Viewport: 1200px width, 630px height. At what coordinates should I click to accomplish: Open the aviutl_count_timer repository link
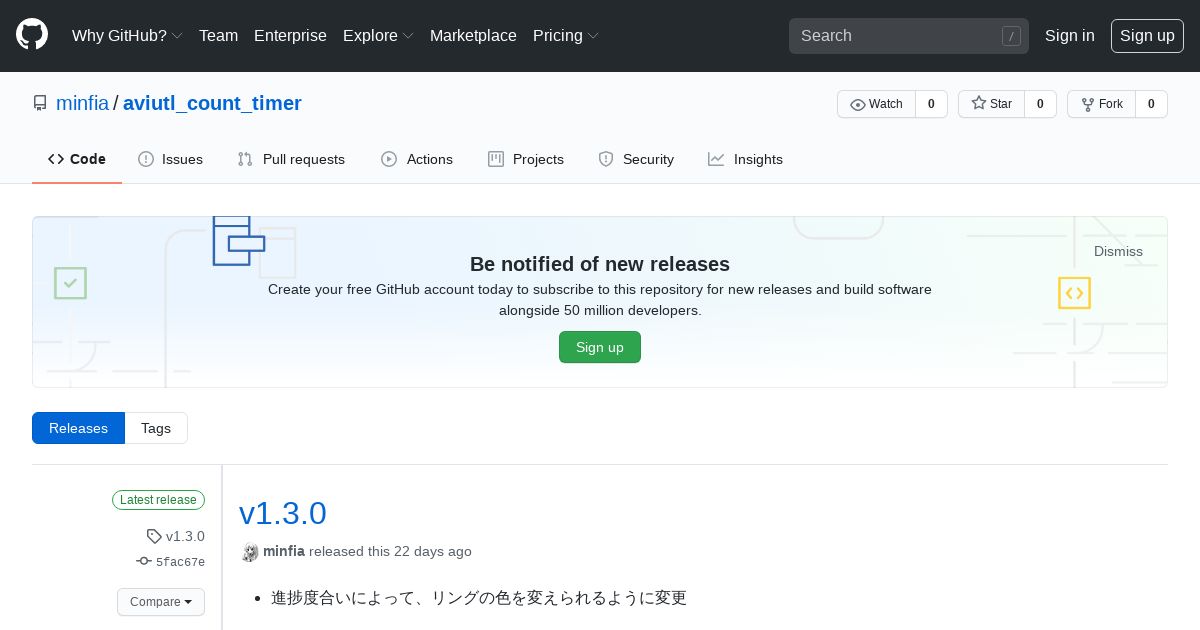[212, 103]
